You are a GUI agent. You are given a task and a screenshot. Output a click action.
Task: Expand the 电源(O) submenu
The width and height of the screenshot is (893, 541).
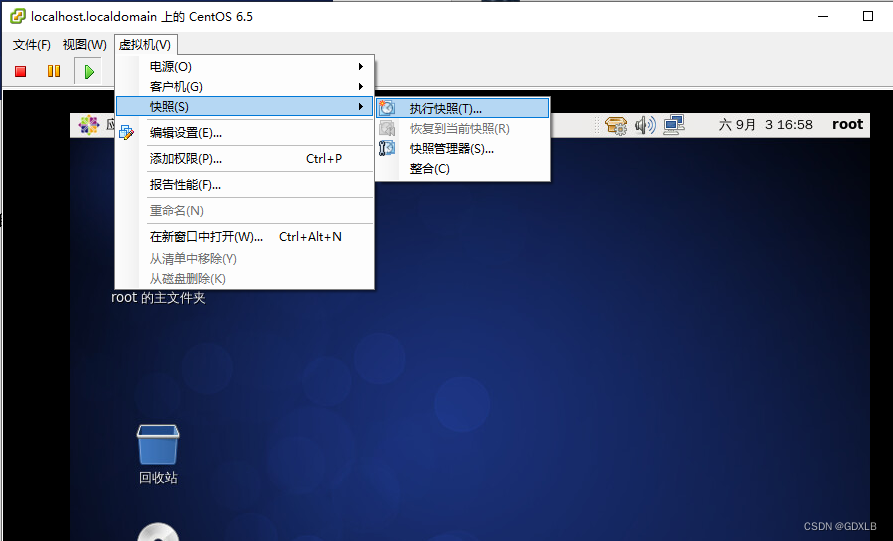[245, 67]
